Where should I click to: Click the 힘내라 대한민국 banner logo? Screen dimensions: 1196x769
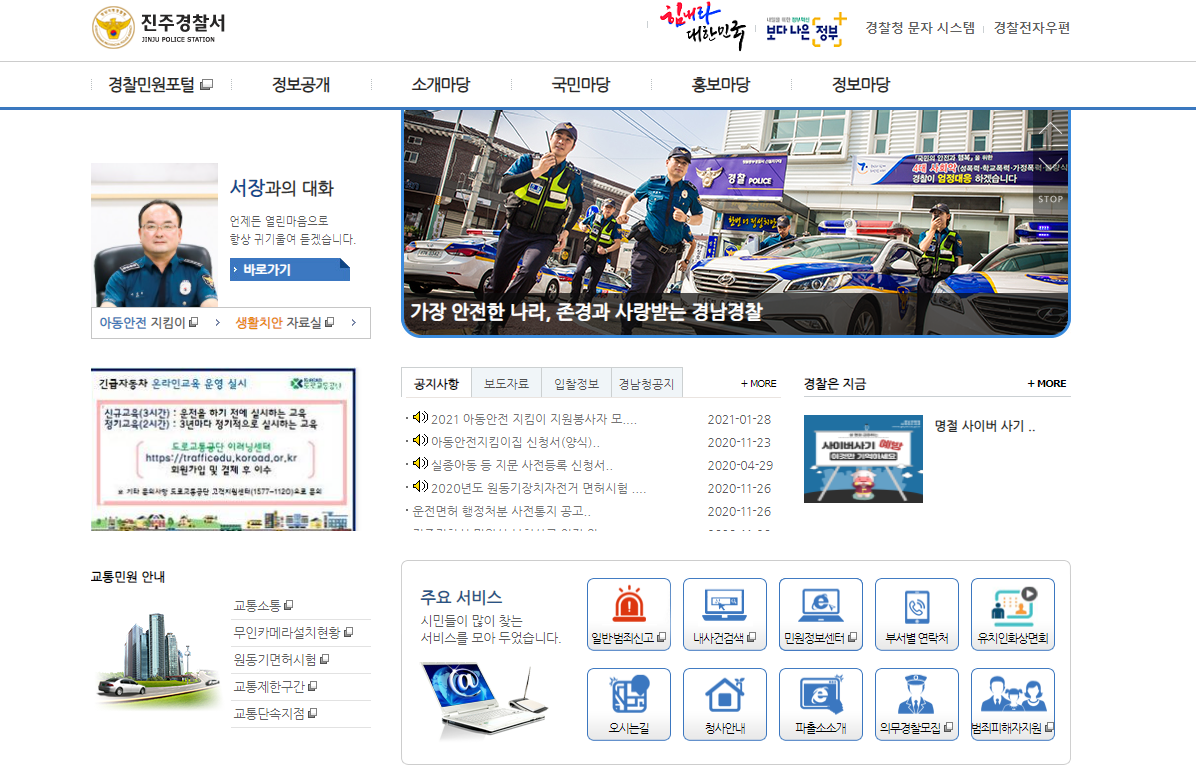(702, 26)
